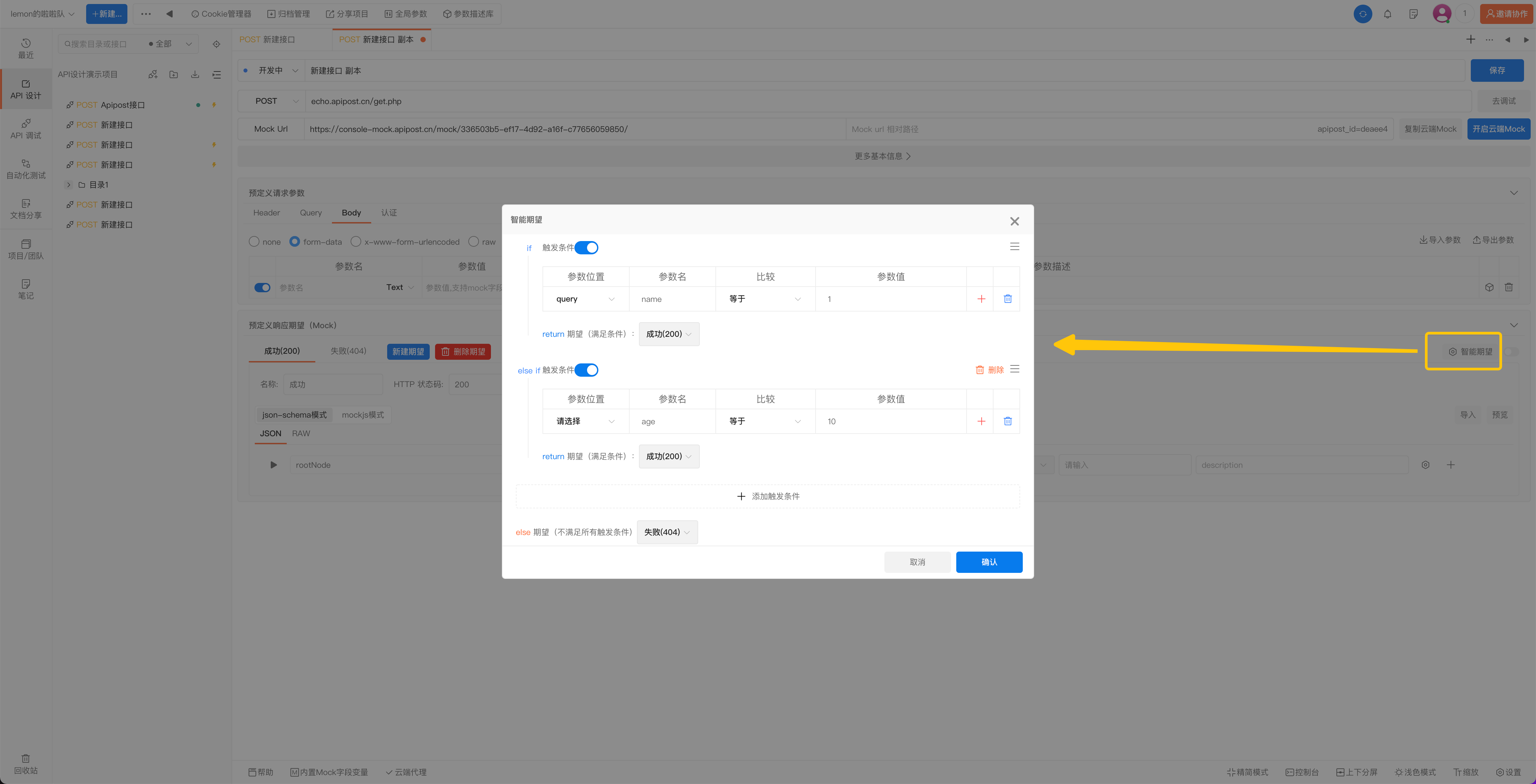Viewport: 1536px width, 784px height.
Task: Click the age 参数值 input field
Action: point(890,421)
